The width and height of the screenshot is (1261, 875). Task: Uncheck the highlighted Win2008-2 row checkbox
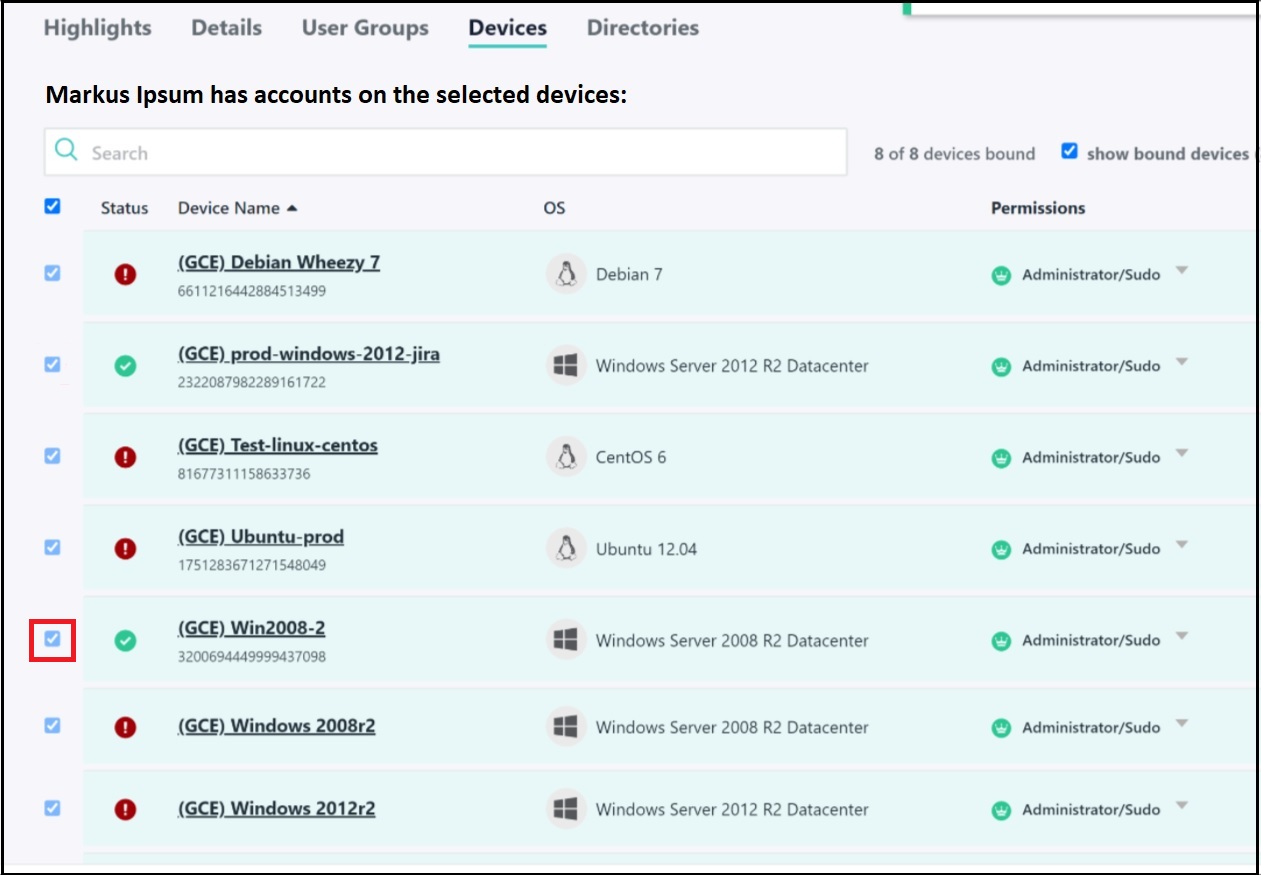pos(51,640)
